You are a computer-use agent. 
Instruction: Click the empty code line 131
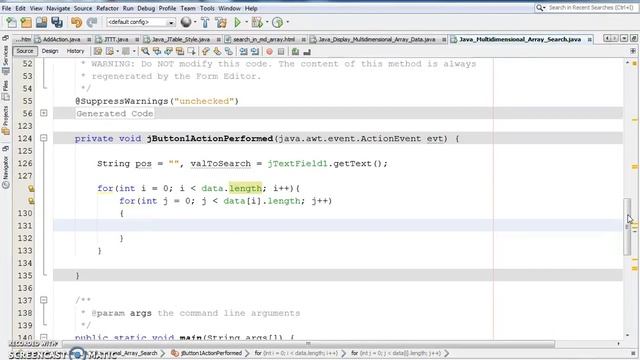(338, 225)
